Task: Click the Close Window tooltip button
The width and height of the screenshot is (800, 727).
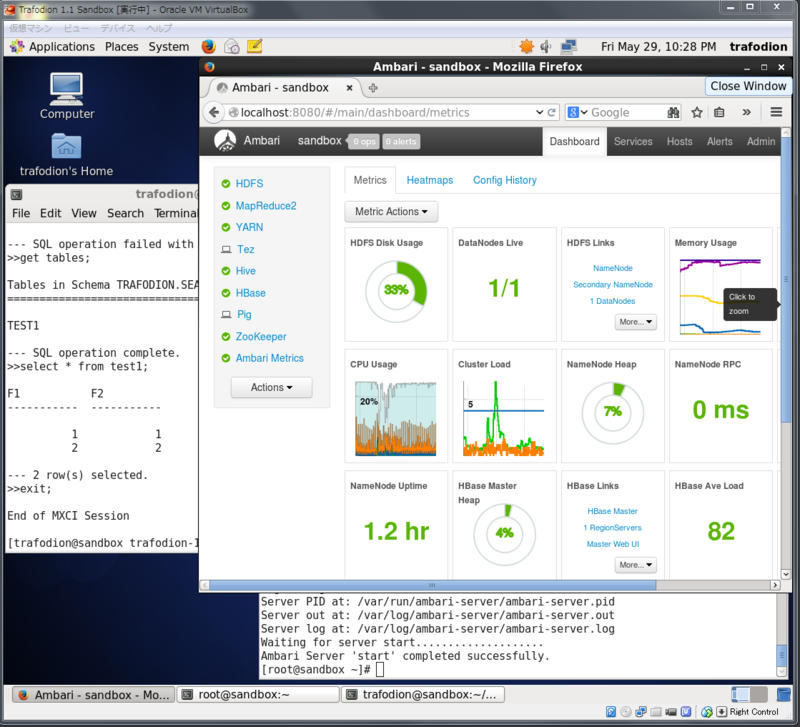Action: [748, 86]
